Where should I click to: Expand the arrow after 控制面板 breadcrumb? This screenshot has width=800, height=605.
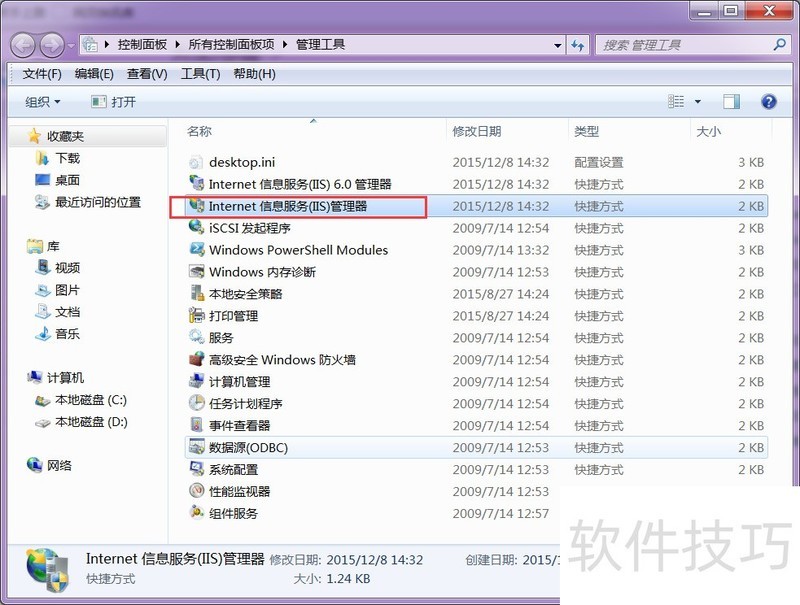click(x=177, y=45)
